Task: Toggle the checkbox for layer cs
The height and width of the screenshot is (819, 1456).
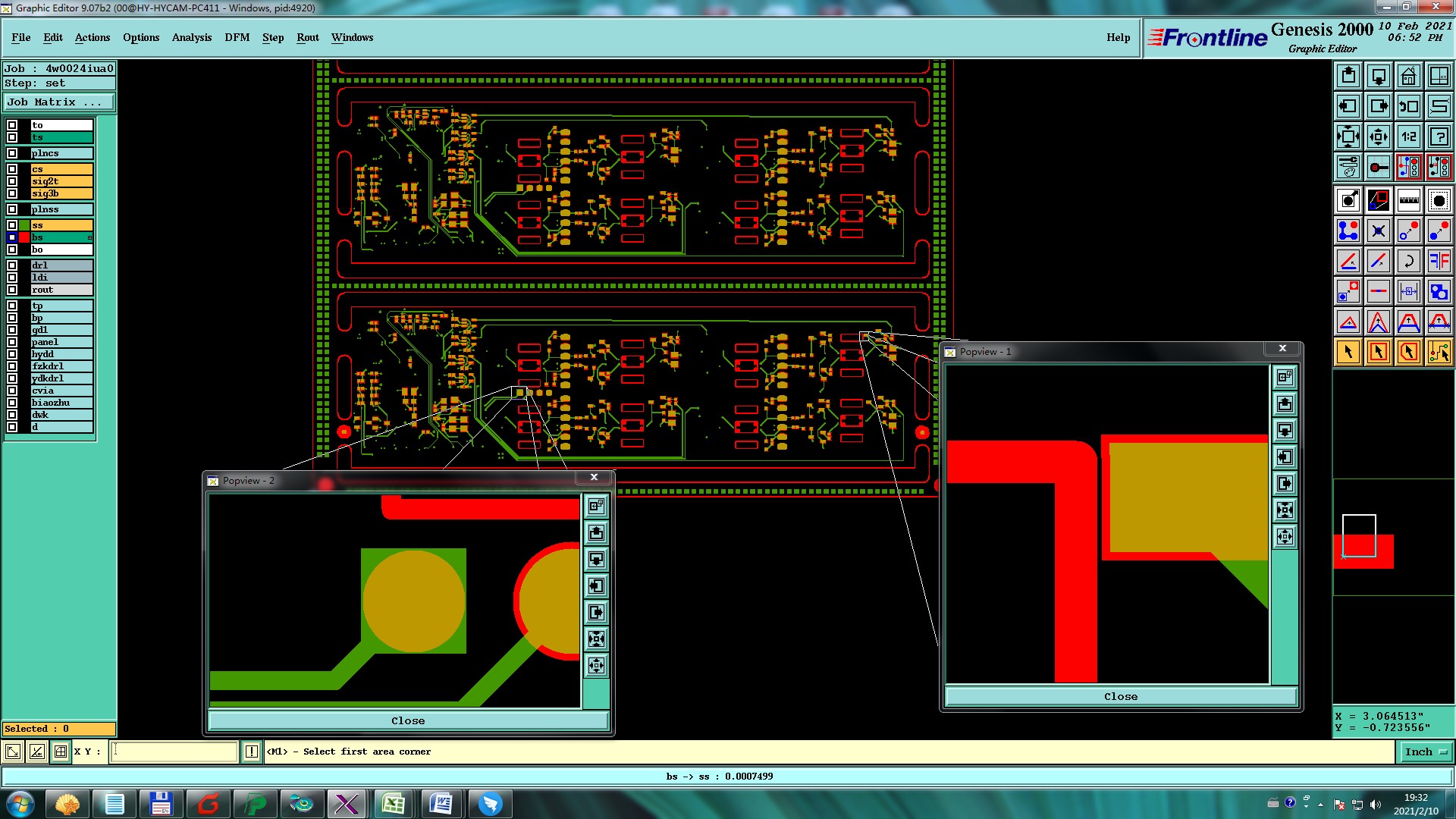Action: pos(12,169)
